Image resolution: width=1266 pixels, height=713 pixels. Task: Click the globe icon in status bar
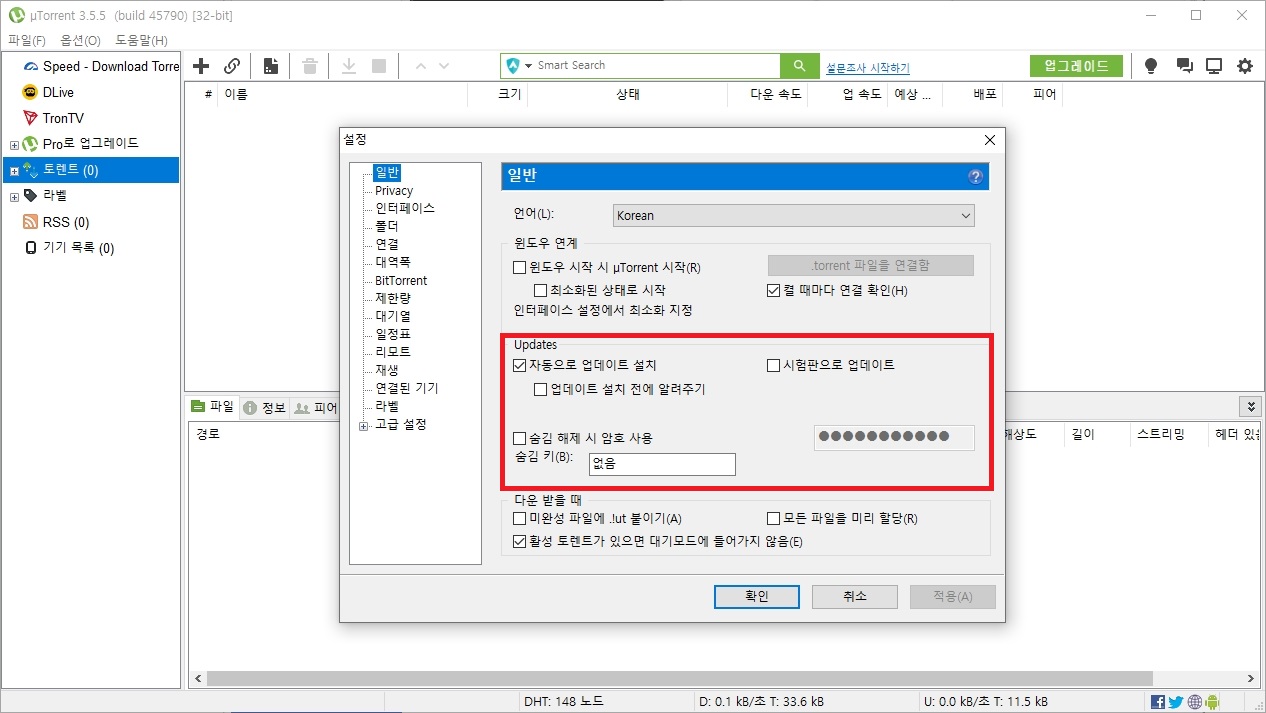pyautogui.click(x=1194, y=702)
